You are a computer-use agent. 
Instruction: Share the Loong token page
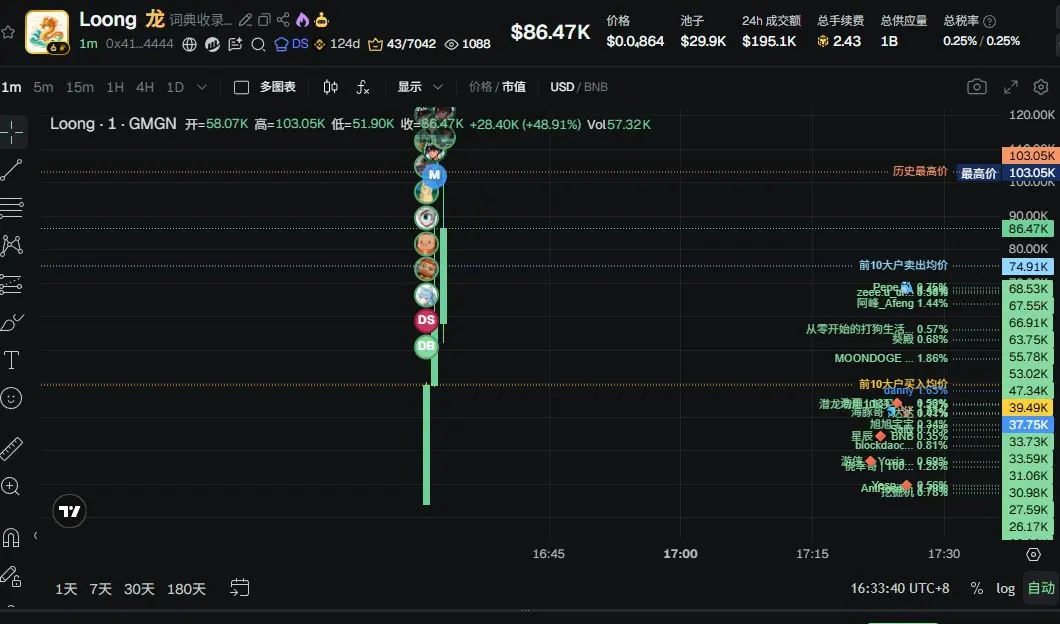(283, 20)
